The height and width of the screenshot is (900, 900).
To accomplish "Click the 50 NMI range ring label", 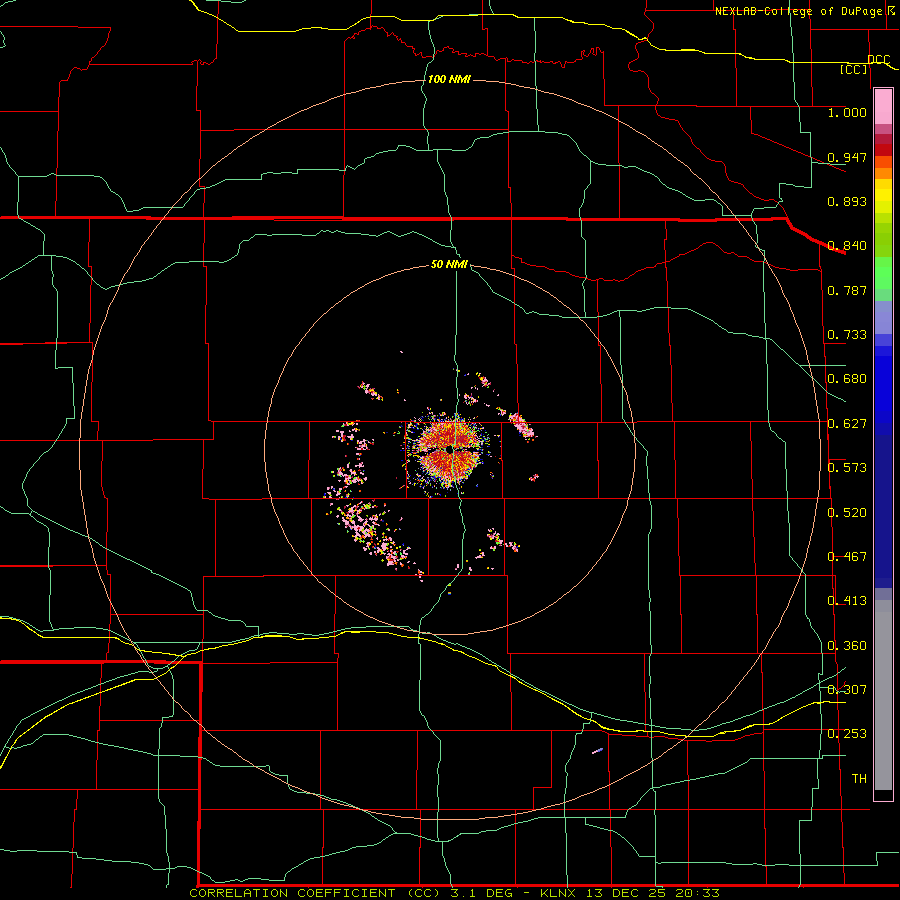I will [449, 264].
